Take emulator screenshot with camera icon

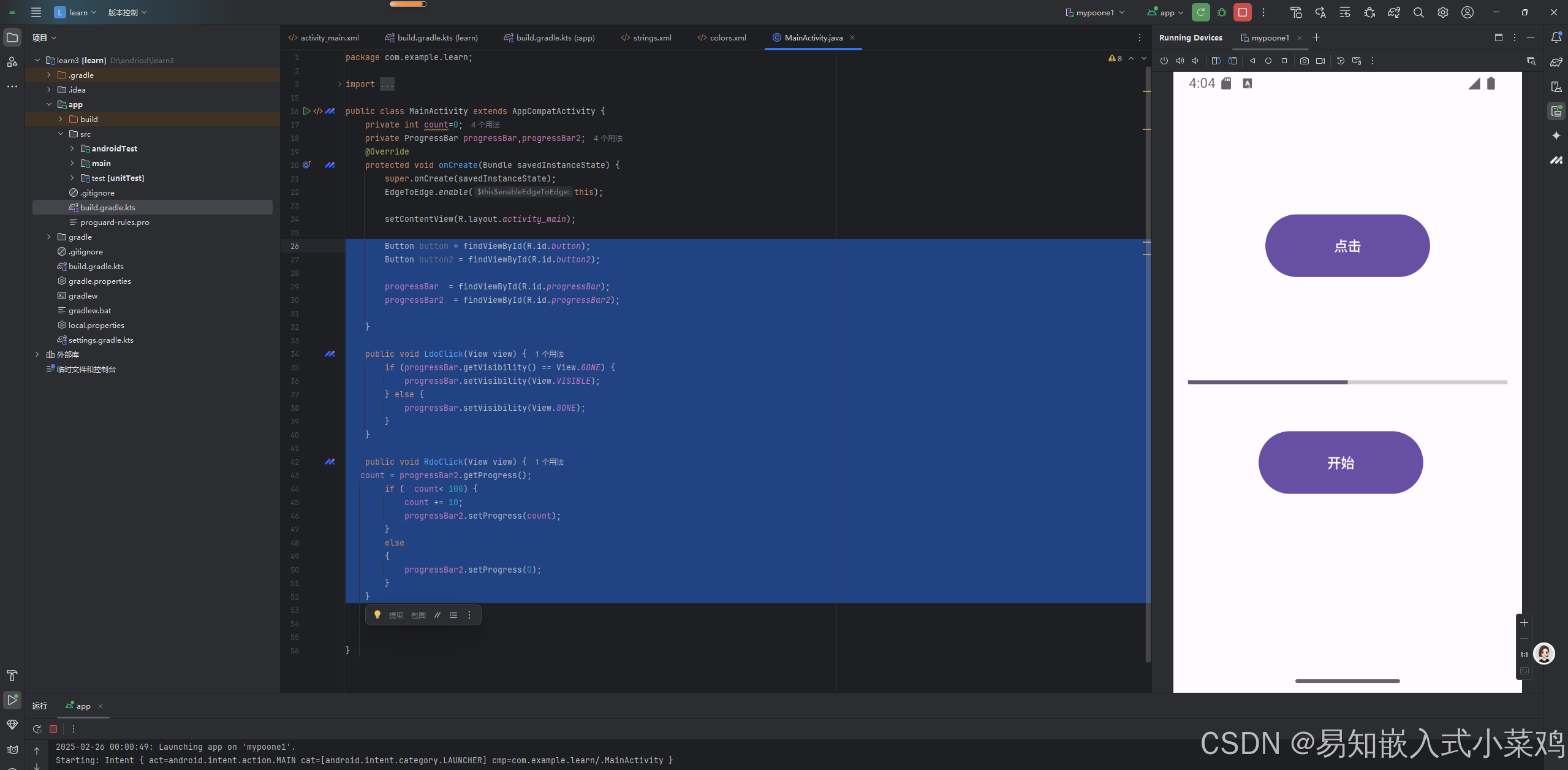(1305, 61)
